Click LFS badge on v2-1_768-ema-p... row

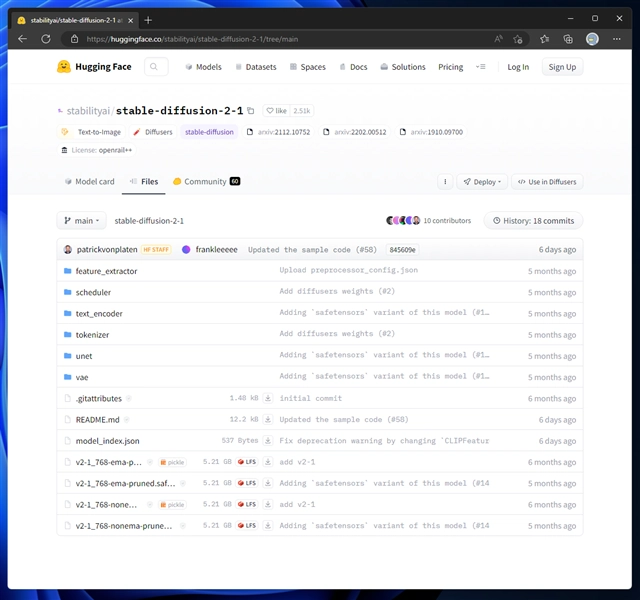(247, 462)
